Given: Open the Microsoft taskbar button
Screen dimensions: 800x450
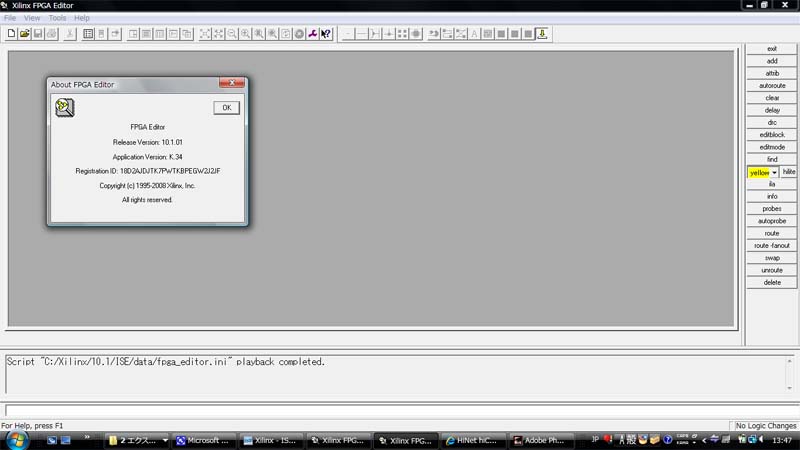Looking at the screenshot, I should click(x=203, y=440).
